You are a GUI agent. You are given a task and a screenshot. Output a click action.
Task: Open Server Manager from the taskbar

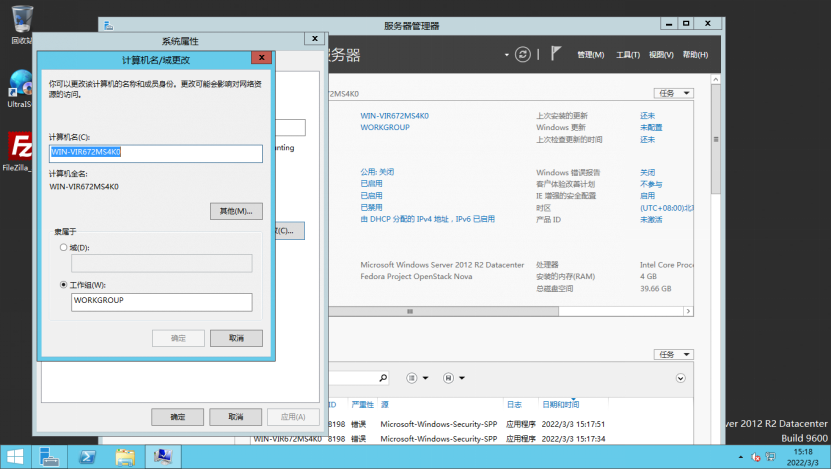pyautogui.click(x=49, y=457)
